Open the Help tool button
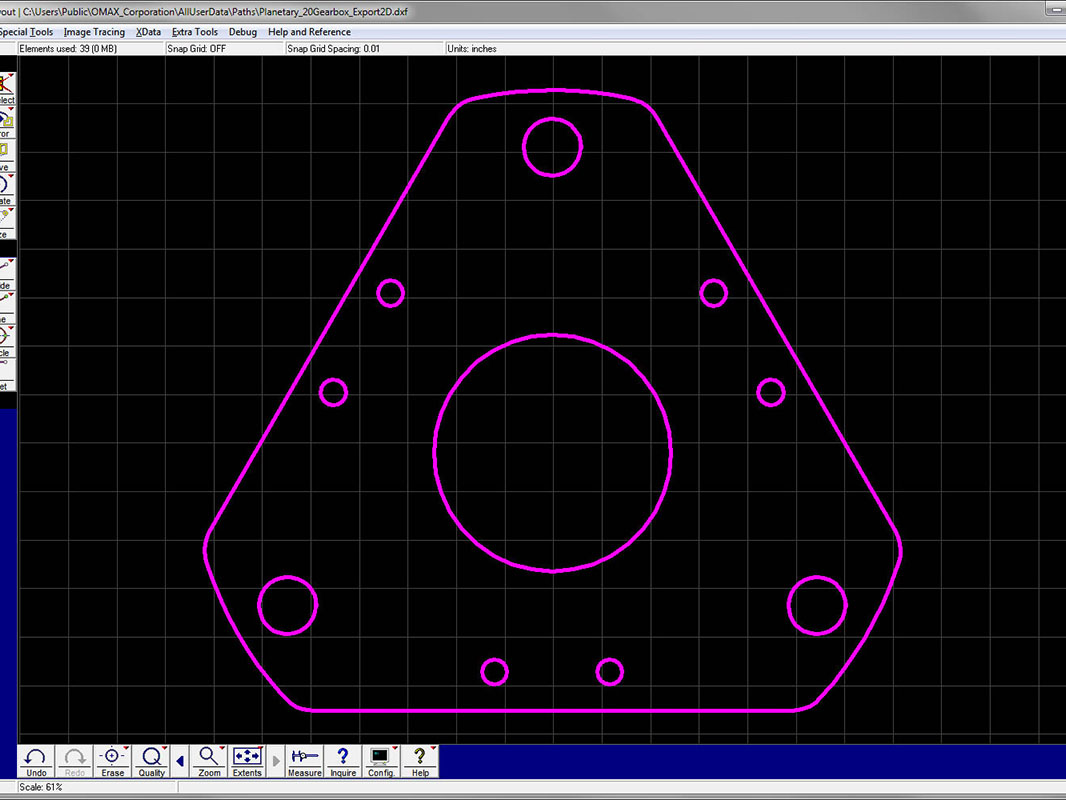This screenshot has height=800, width=1066. point(420,761)
